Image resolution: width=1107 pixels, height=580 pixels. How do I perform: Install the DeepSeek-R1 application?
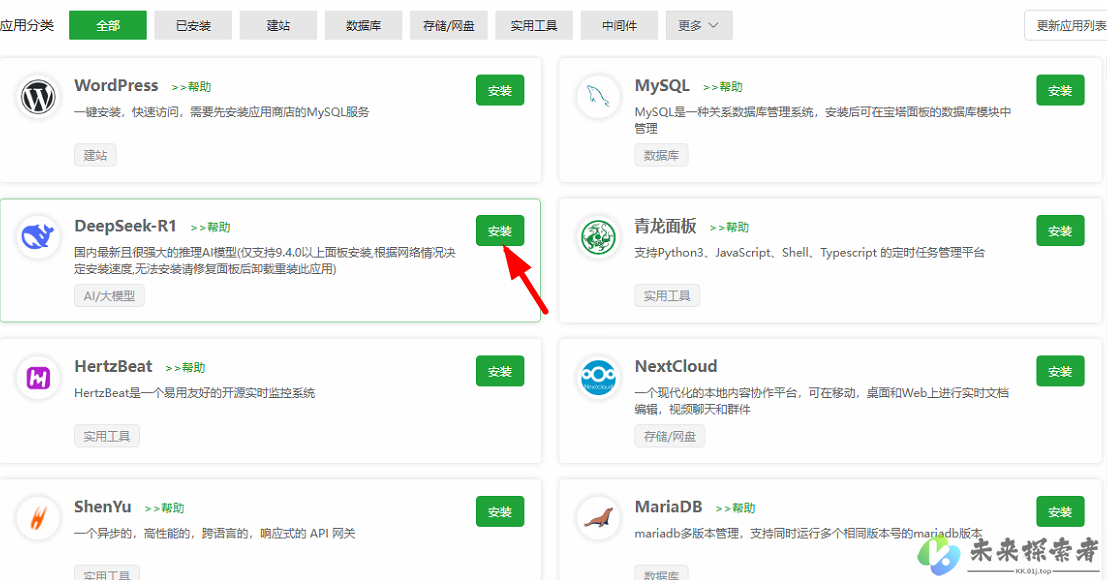click(500, 231)
